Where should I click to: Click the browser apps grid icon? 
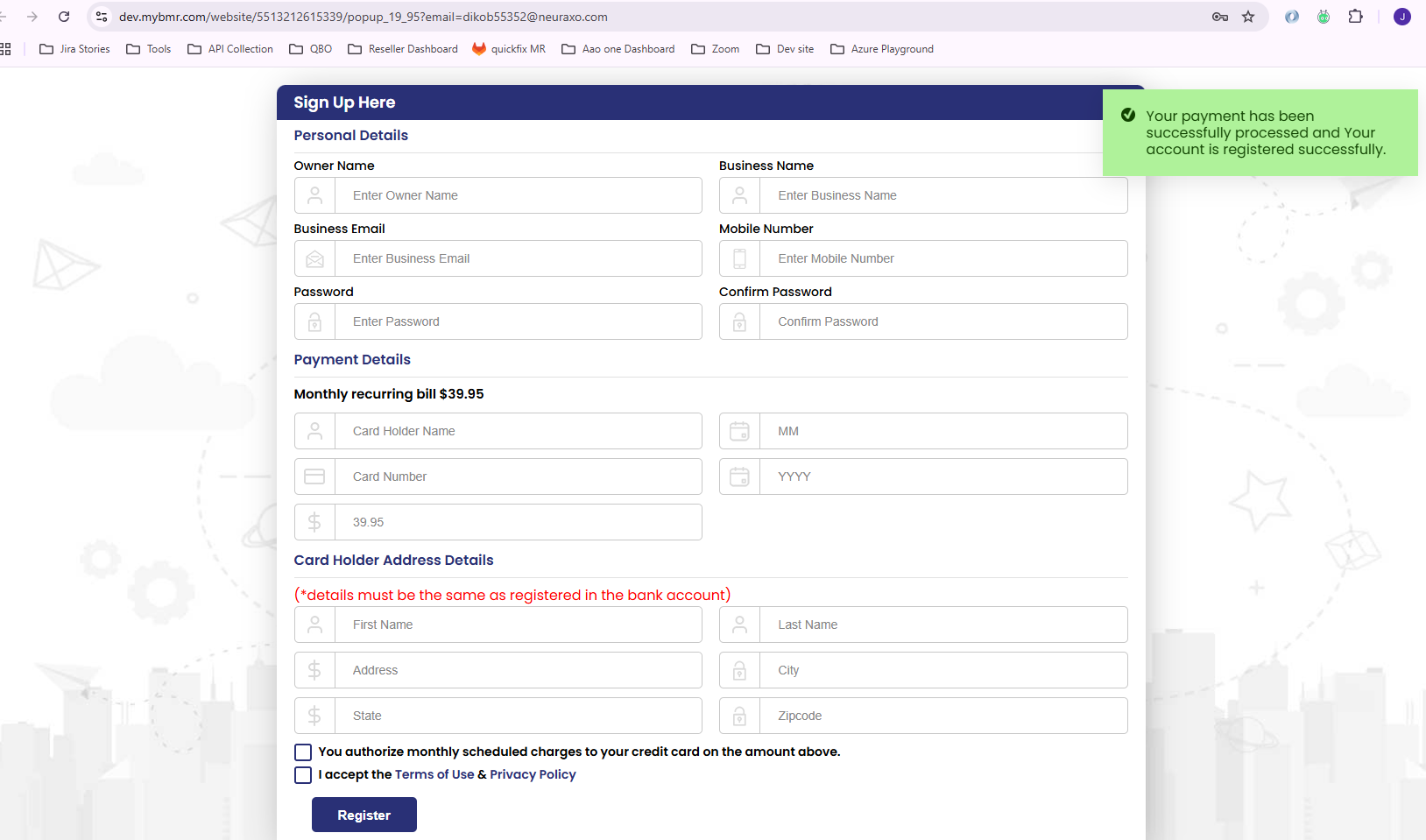(5, 49)
